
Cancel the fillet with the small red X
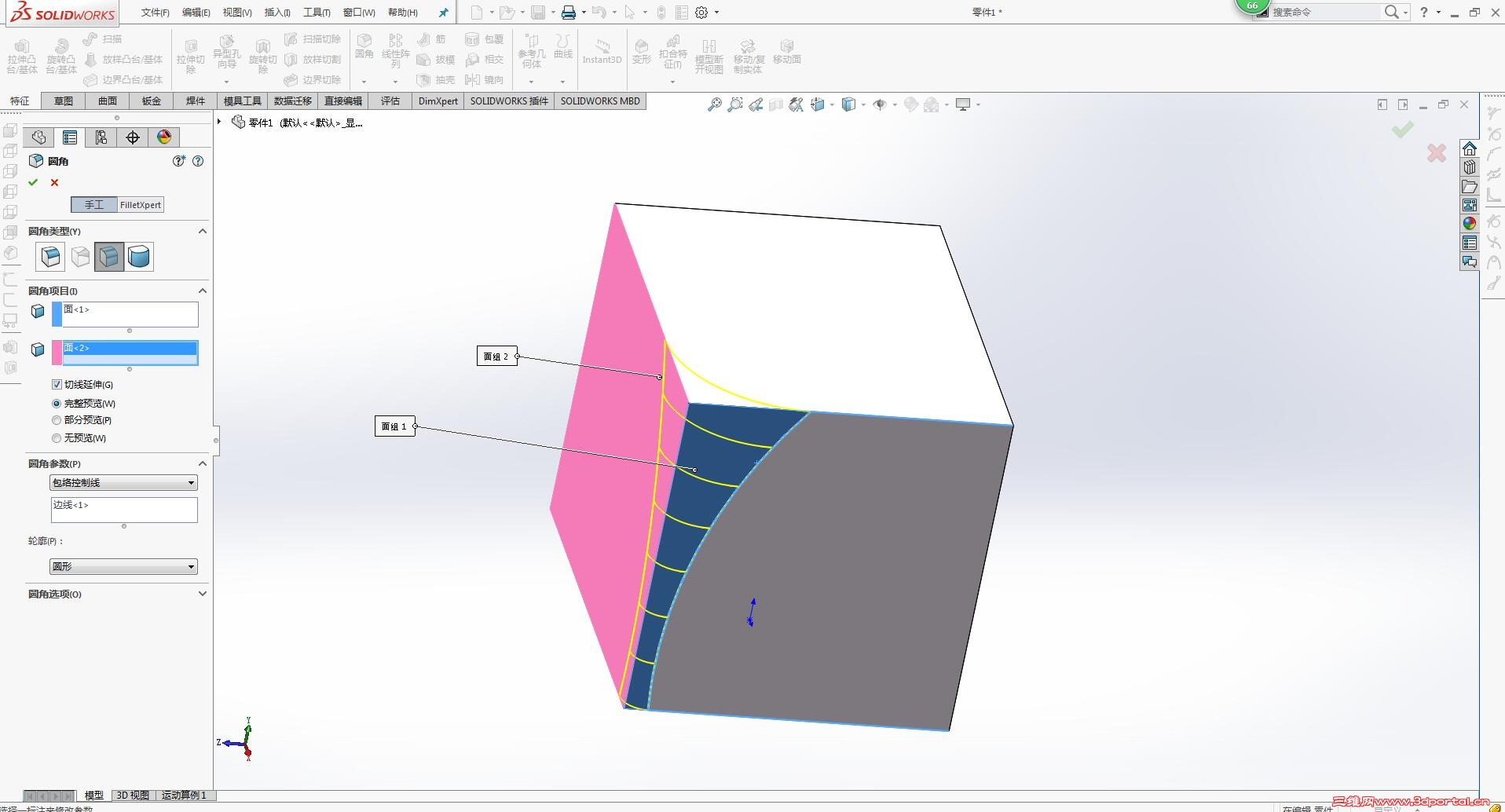(54, 182)
